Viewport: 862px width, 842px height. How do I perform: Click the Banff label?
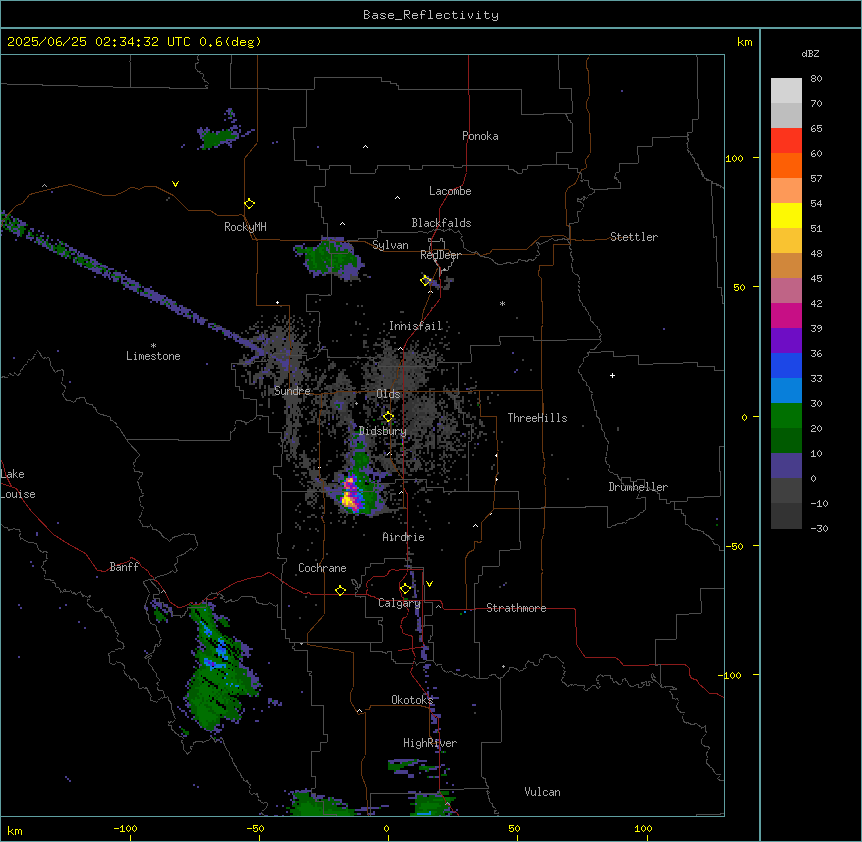[x=124, y=567]
